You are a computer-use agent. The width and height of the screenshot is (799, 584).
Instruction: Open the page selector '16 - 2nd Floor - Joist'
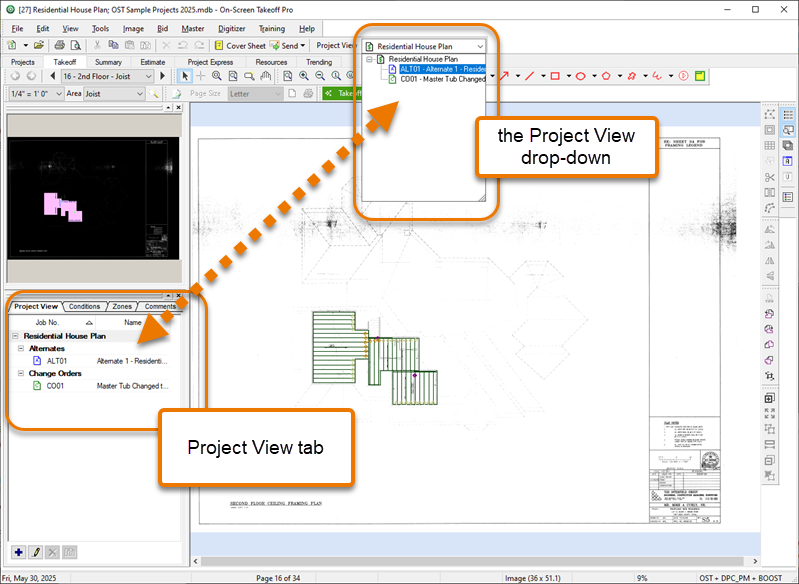pos(107,76)
